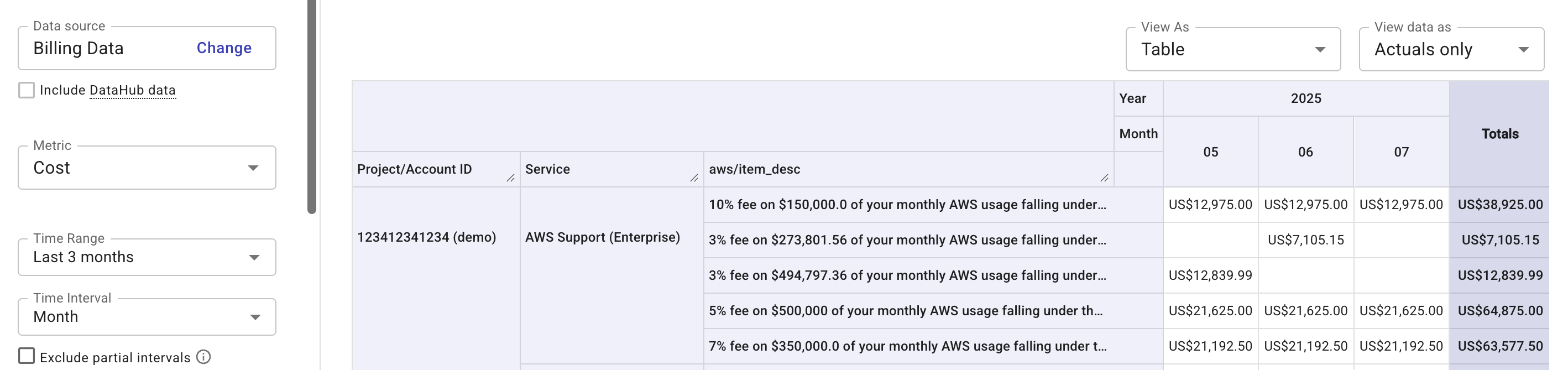Select the Totals column header
1568x370 pixels.
click(1500, 134)
